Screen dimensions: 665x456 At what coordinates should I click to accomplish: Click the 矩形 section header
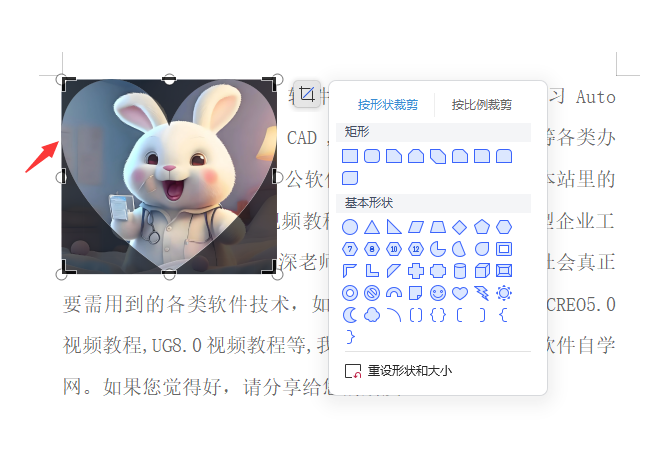pyautogui.click(x=433, y=132)
